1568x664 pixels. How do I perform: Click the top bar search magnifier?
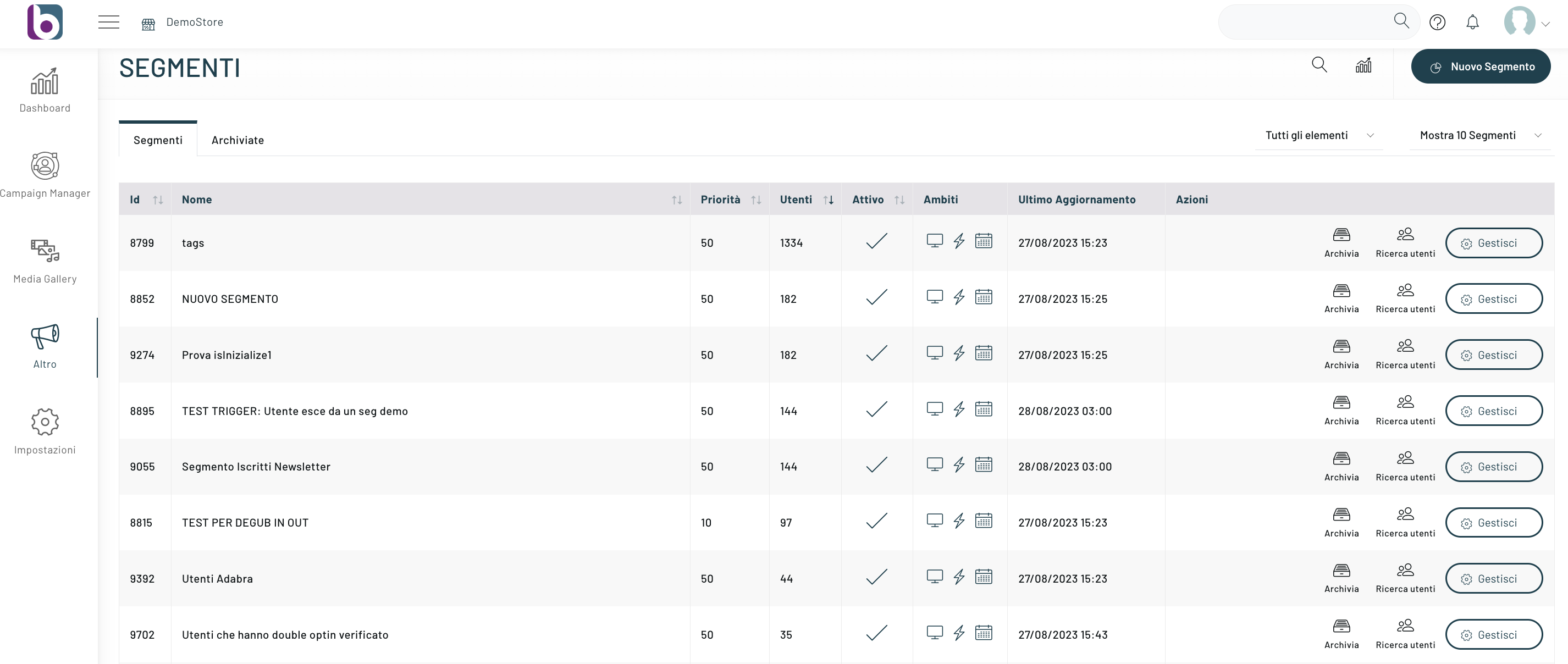[x=1401, y=21]
